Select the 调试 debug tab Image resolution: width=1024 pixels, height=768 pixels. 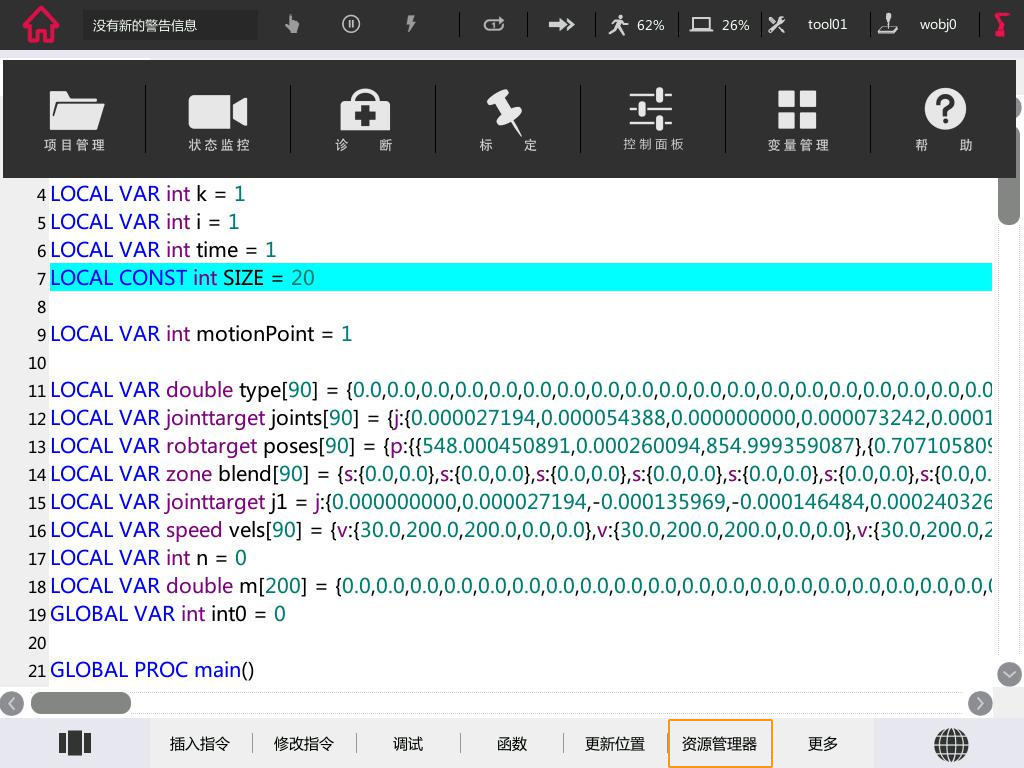(x=408, y=744)
